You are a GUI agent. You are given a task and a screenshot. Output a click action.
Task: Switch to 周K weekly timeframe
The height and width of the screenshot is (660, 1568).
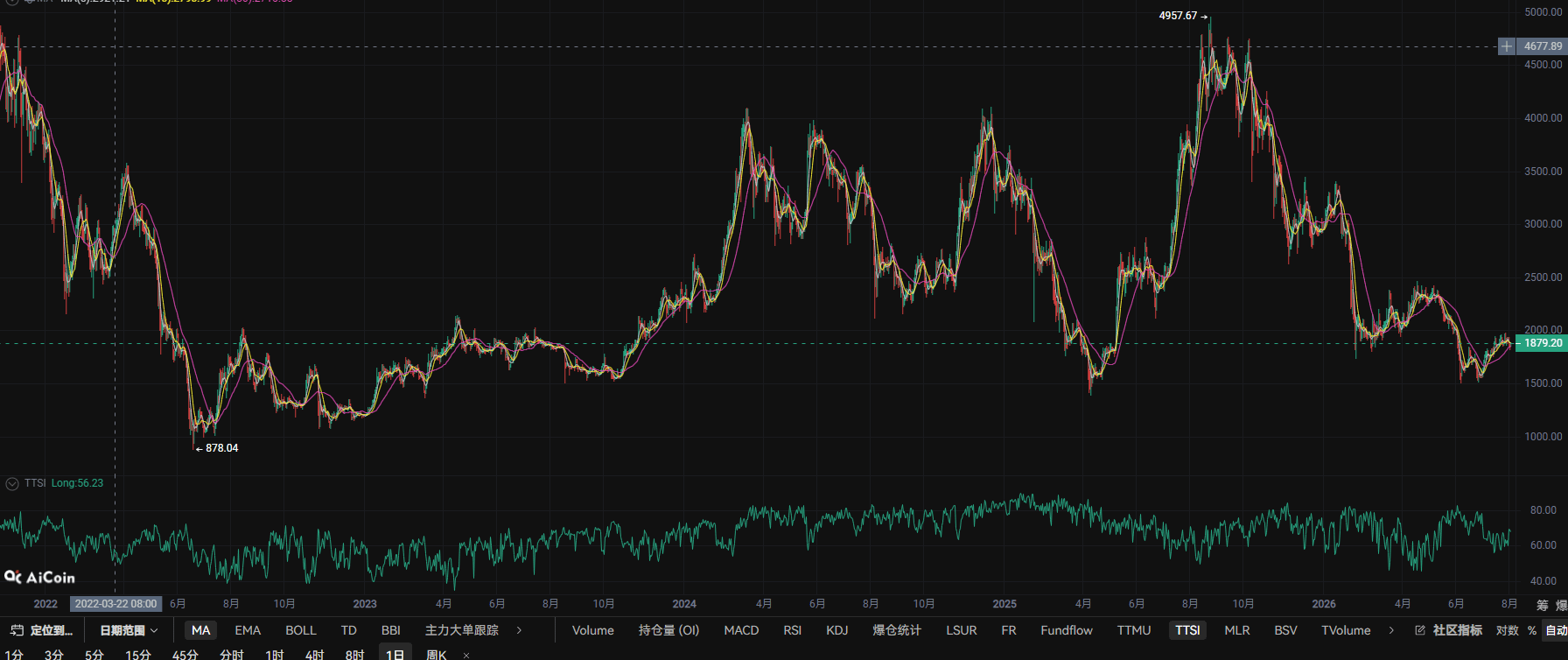click(x=437, y=654)
